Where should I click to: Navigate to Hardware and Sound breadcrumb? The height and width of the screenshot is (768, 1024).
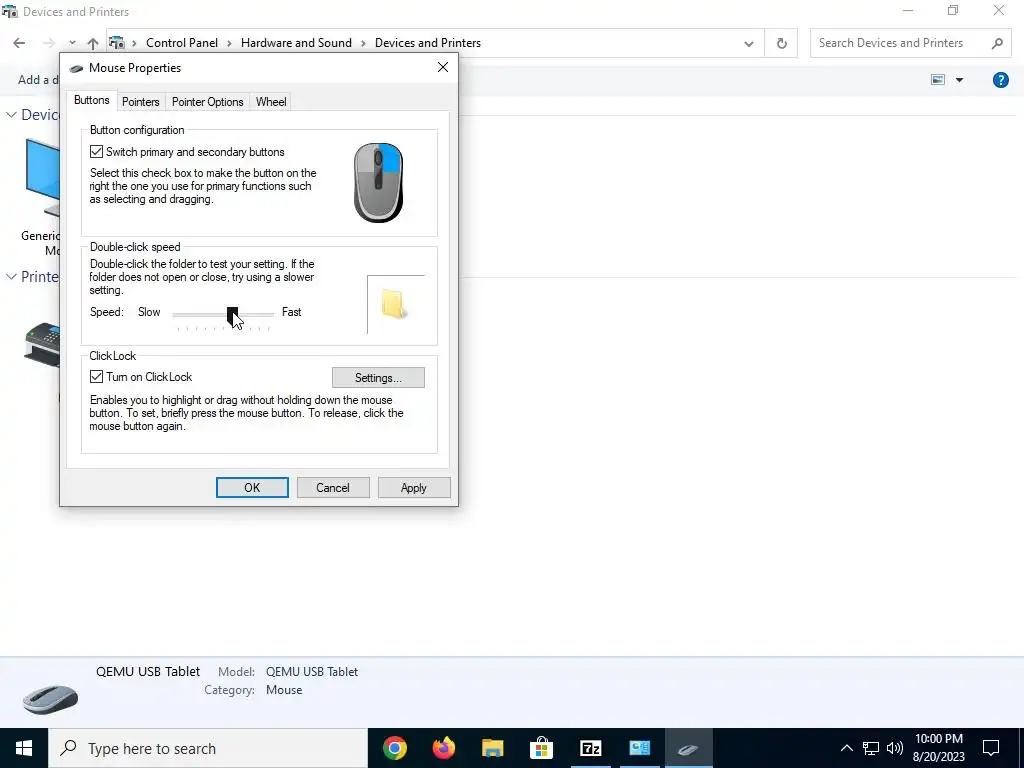tap(296, 43)
